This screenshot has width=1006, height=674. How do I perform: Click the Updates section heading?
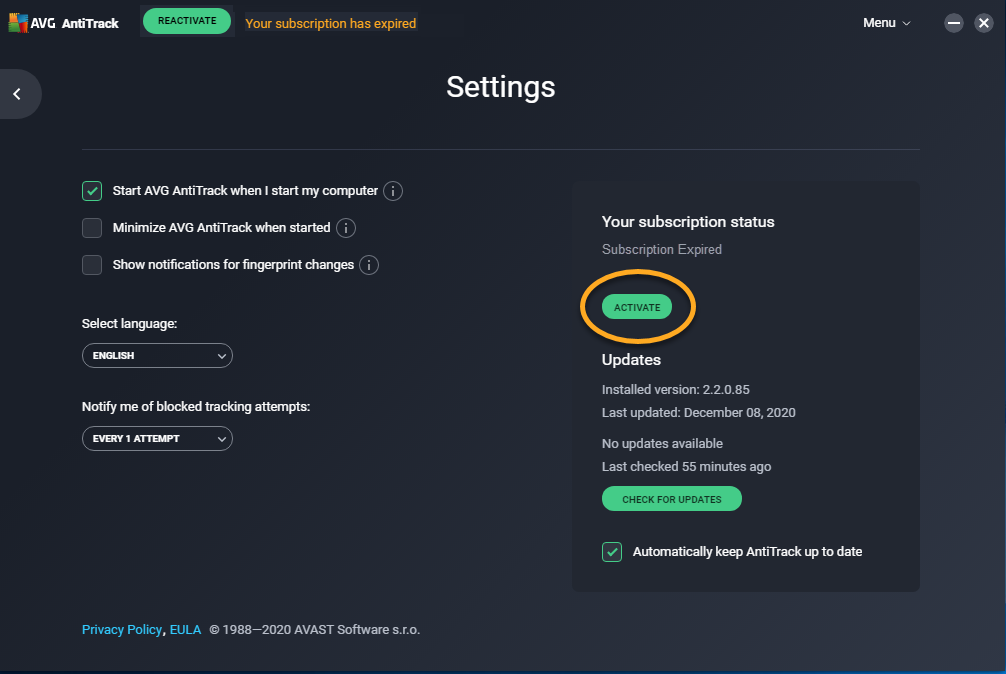[631, 360]
